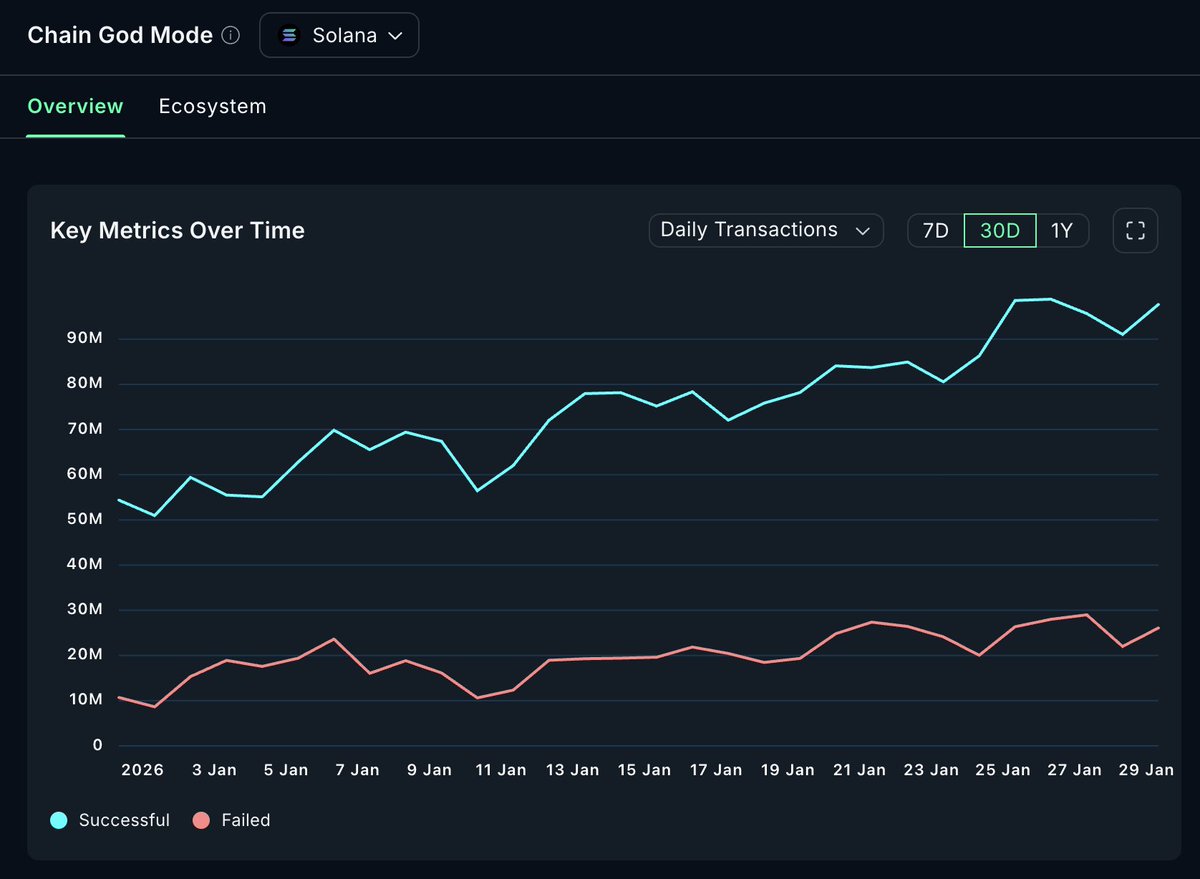This screenshot has width=1200, height=879.
Task: Open the Daily Transactions metric dropdown
Action: tap(766, 230)
